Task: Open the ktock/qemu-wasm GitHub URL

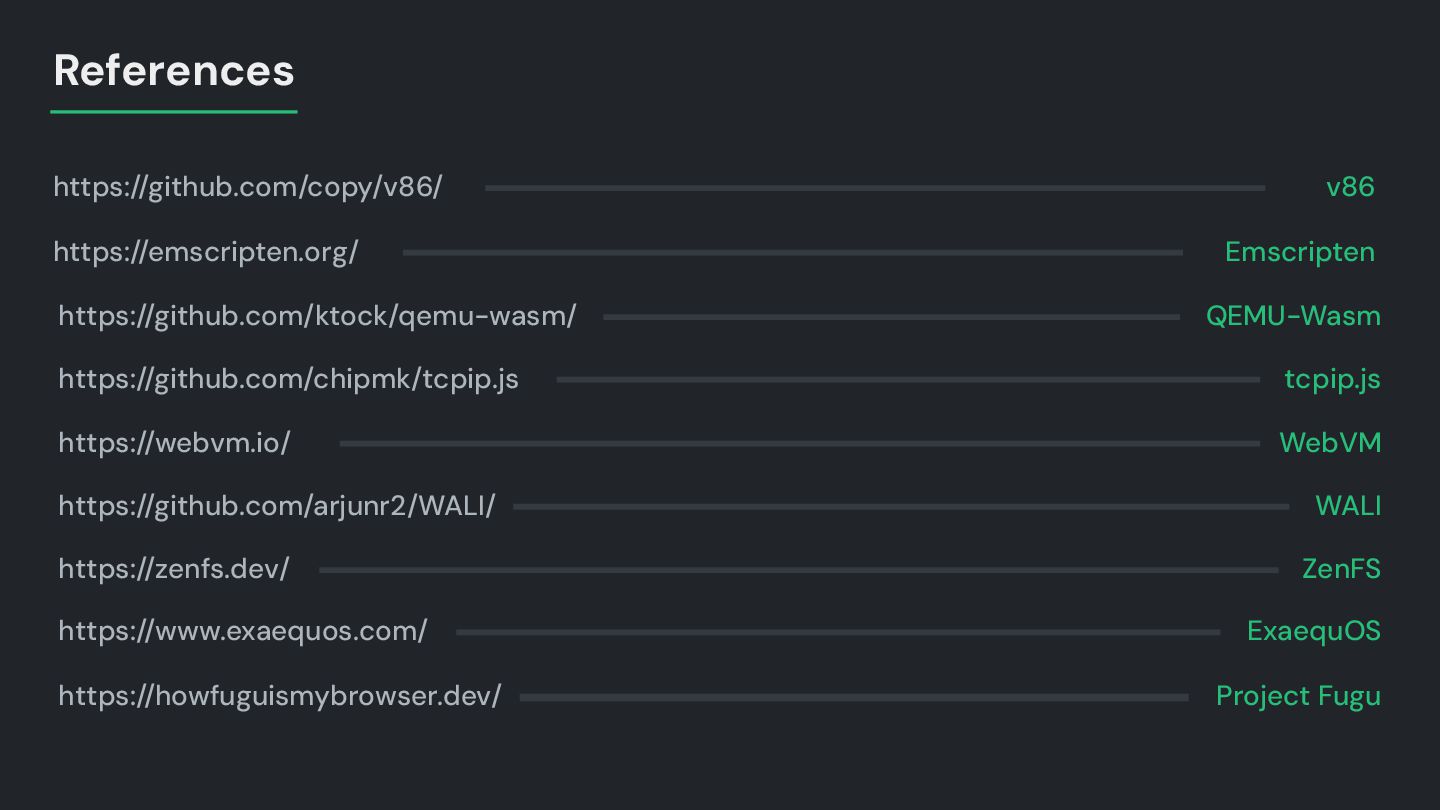Action: [x=317, y=316]
